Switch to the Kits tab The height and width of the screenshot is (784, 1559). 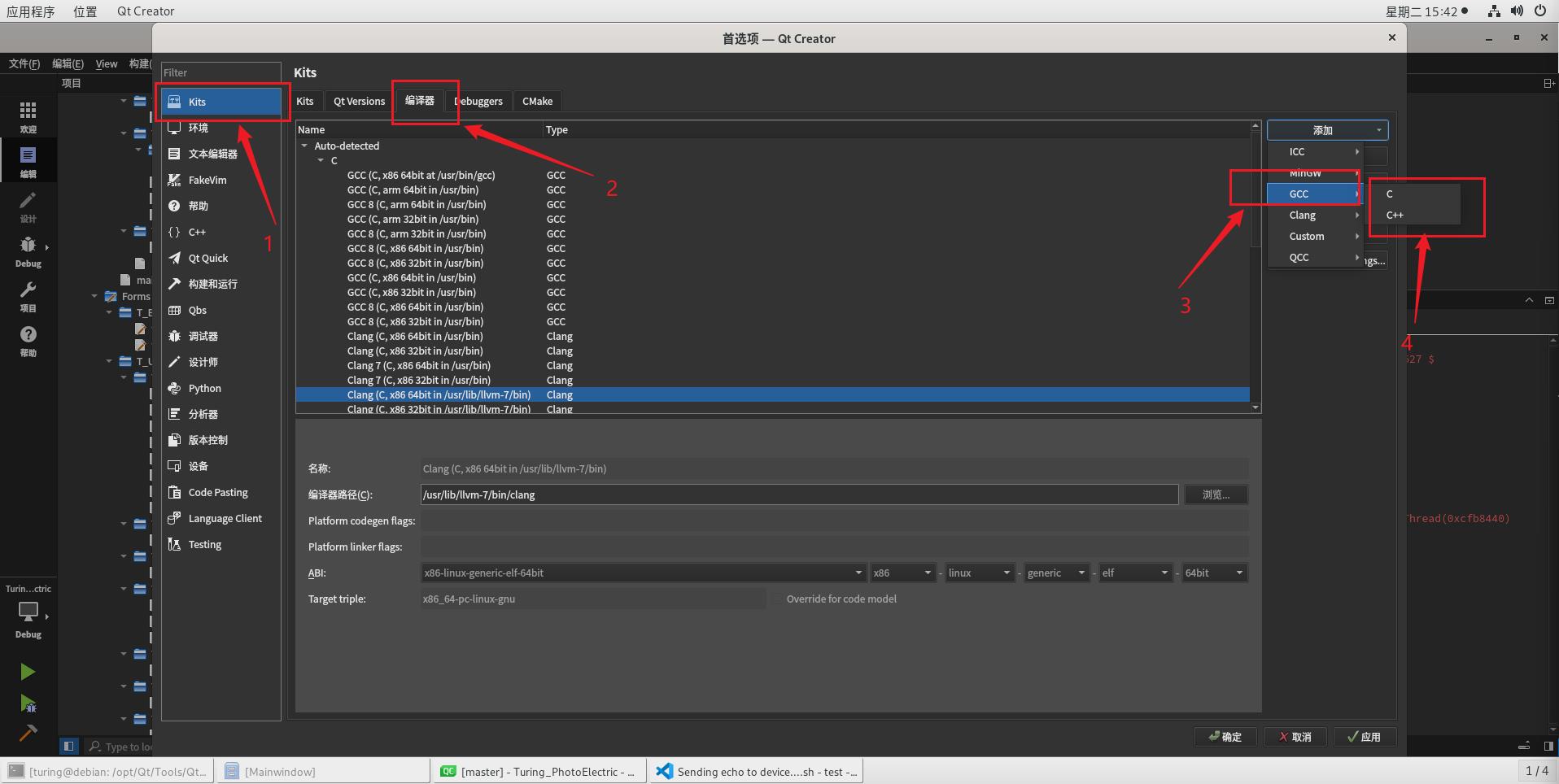[x=305, y=101]
